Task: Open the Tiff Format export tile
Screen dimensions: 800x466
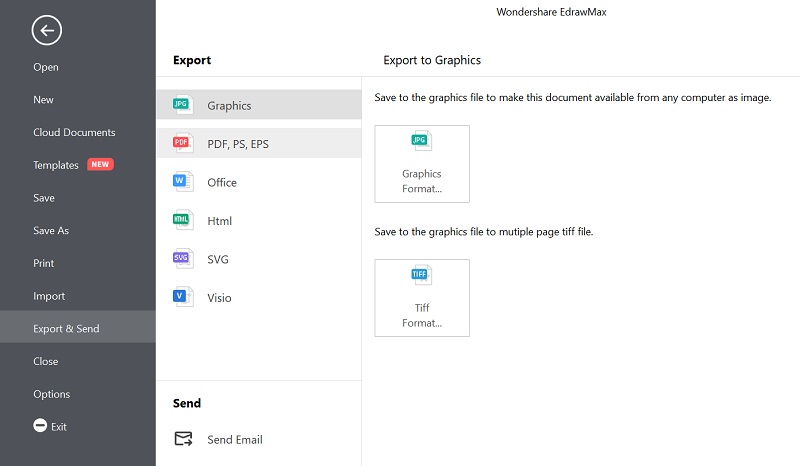Action: 422,298
